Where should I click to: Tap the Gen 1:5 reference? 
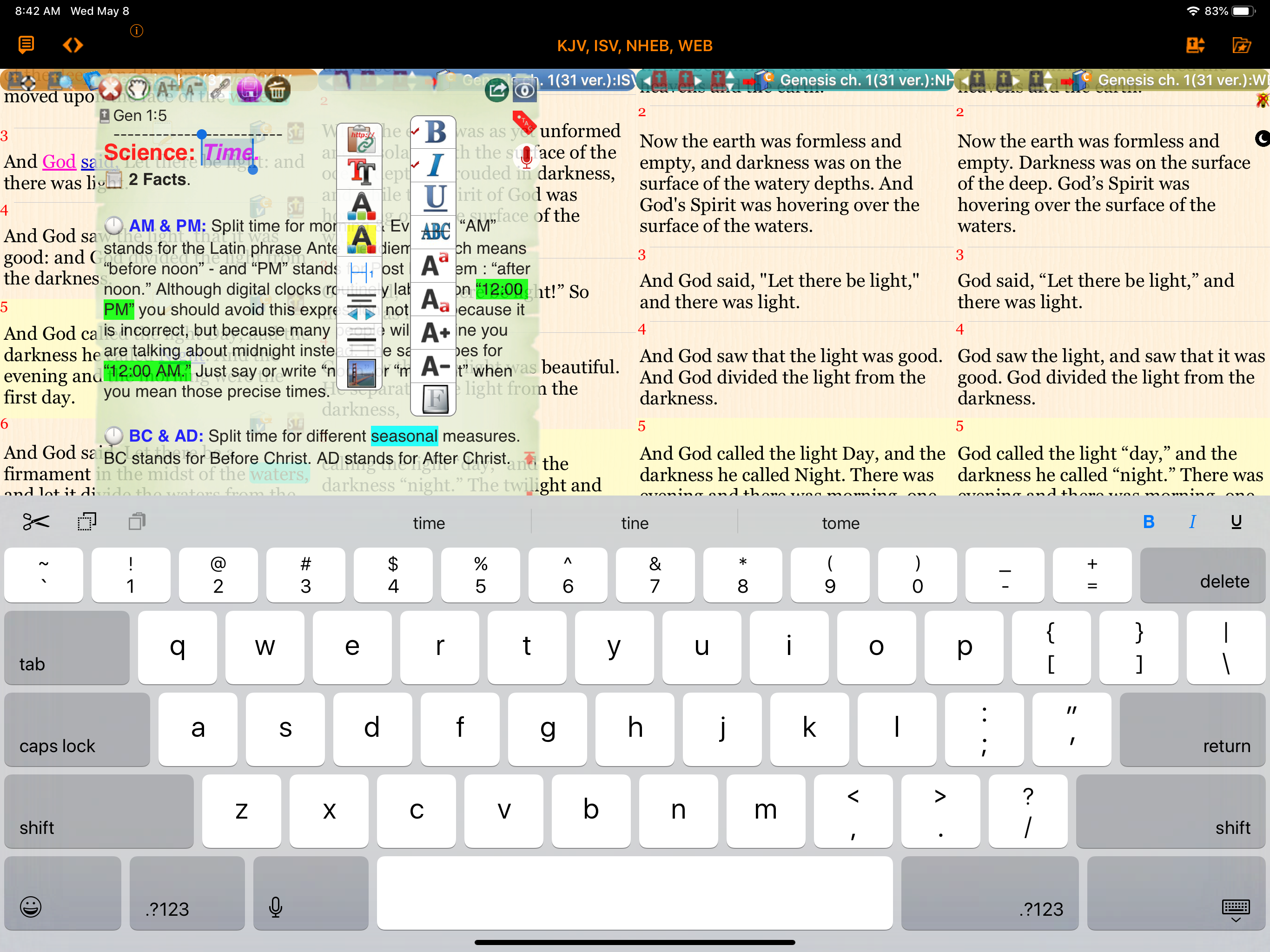pos(139,115)
